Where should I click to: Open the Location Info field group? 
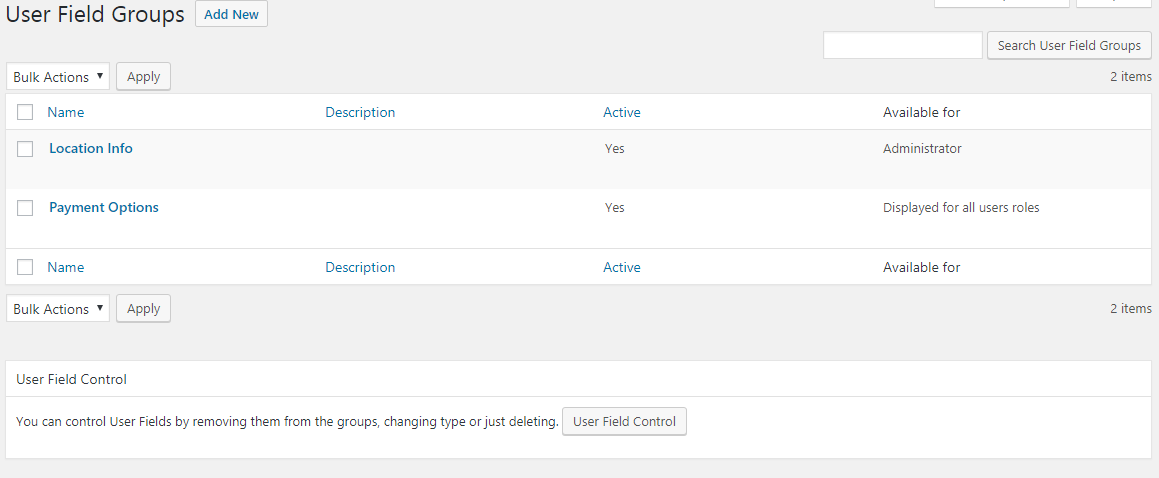click(91, 148)
